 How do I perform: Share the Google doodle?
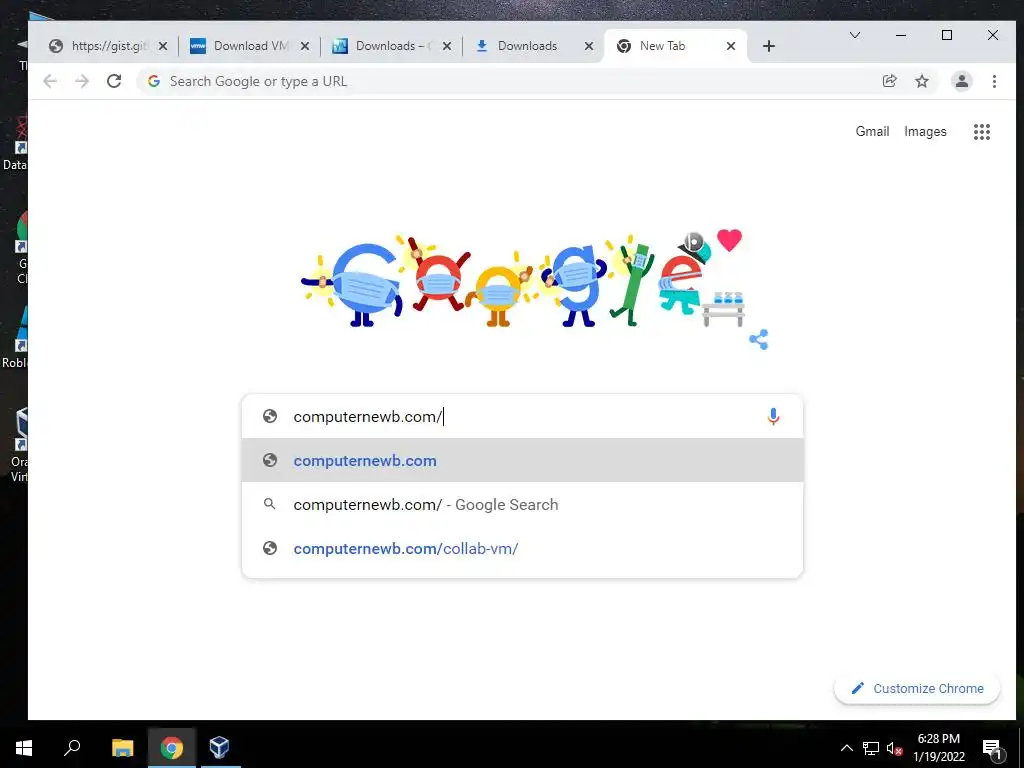pos(759,340)
